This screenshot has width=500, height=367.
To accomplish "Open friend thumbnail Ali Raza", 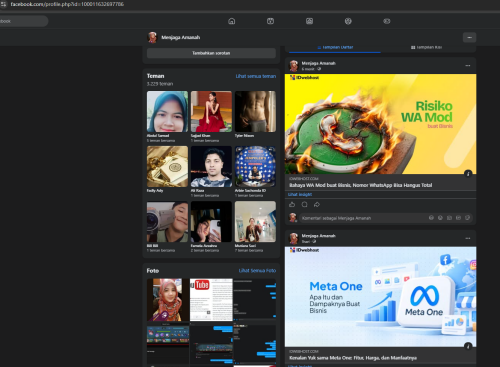I will [211, 166].
